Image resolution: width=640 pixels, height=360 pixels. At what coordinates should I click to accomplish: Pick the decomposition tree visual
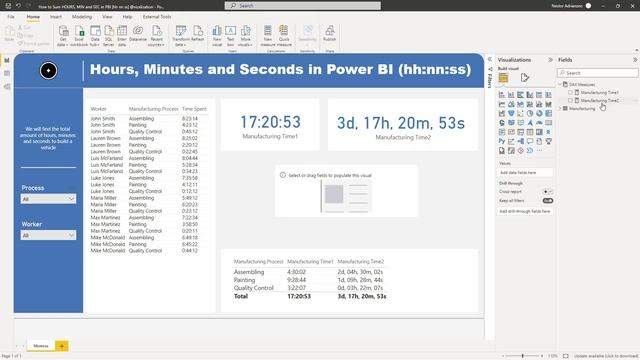[520, 141]
